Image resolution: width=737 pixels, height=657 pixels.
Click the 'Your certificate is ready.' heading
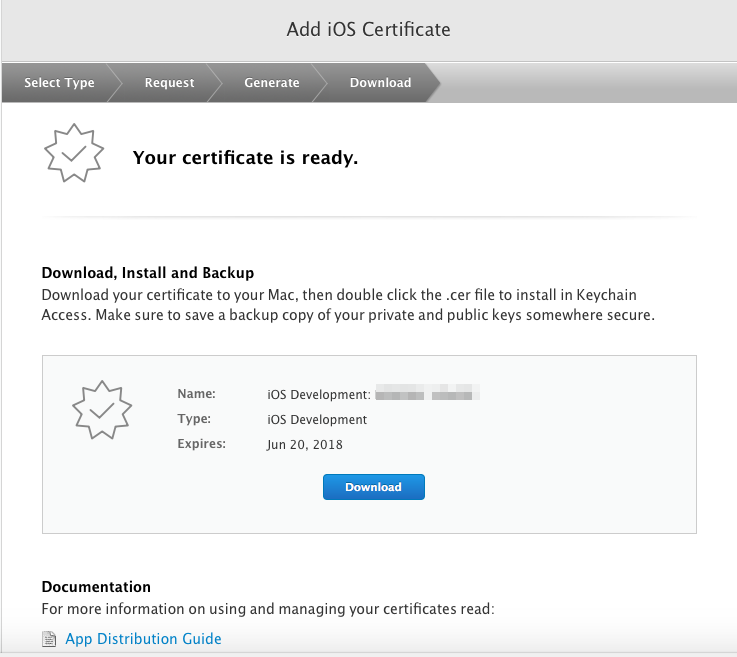(x=245, y=157)
